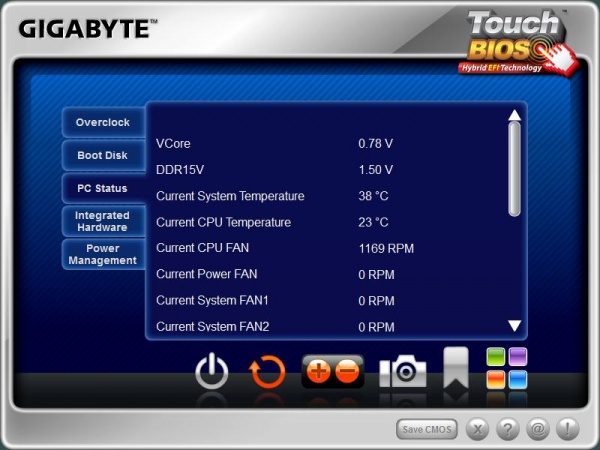Click the Save CMOS button
The height and width of the screenshot is (450, 600).
427,429
